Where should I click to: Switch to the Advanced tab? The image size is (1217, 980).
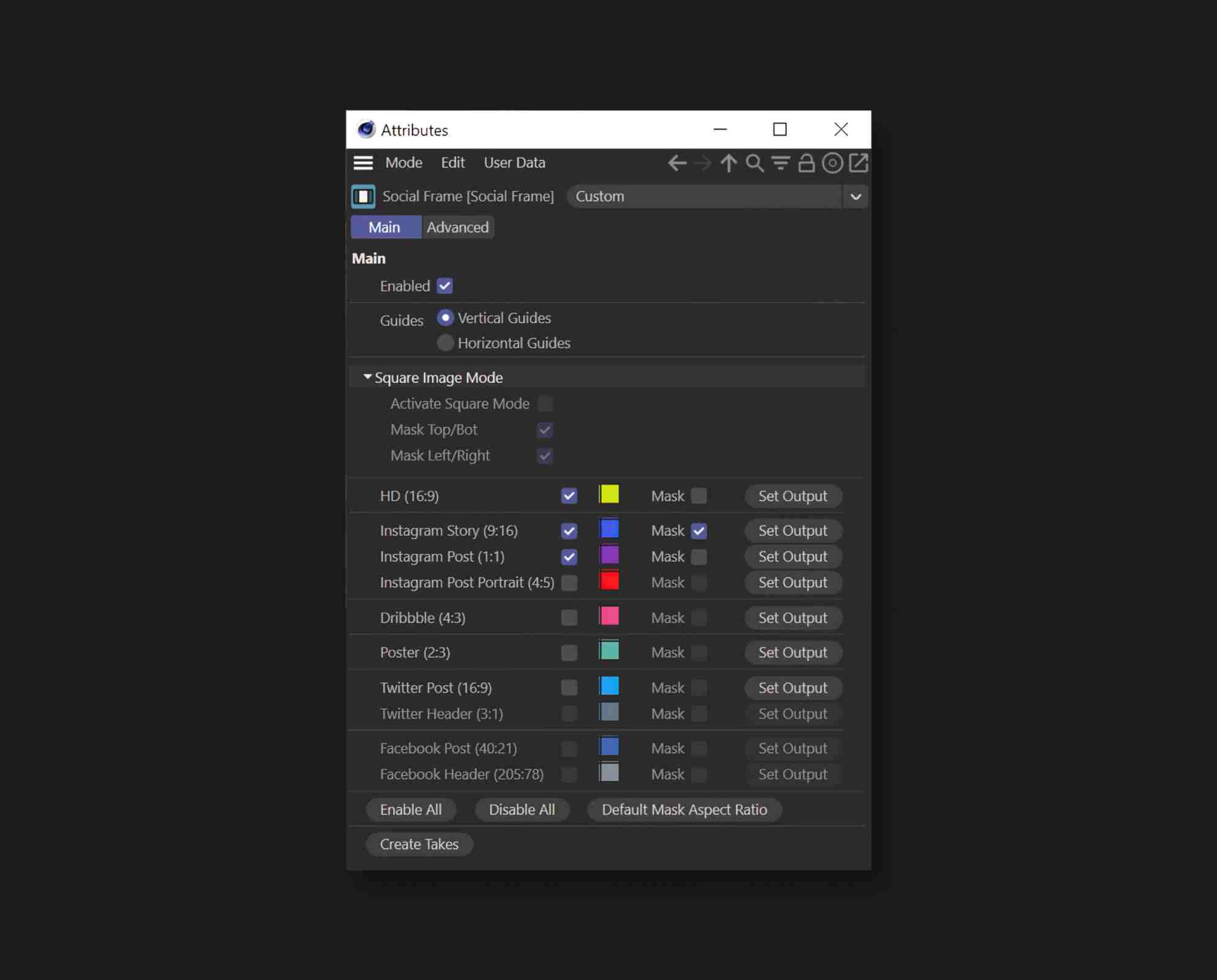[x=457, y=227]
